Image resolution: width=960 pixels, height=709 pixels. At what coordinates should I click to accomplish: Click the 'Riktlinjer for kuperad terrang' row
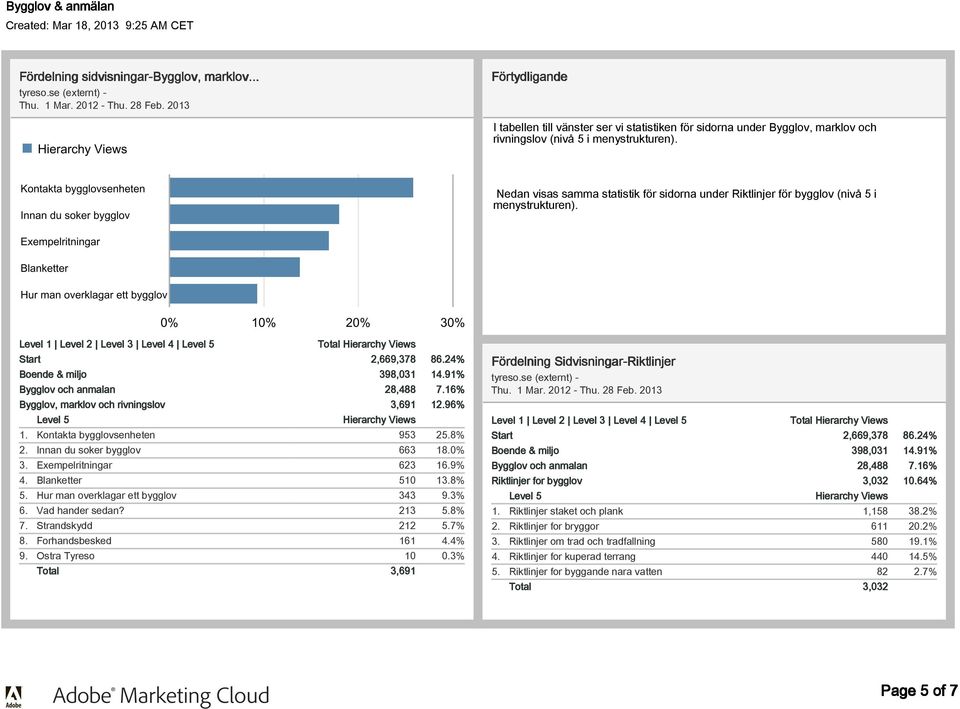[x=714, y=557]
